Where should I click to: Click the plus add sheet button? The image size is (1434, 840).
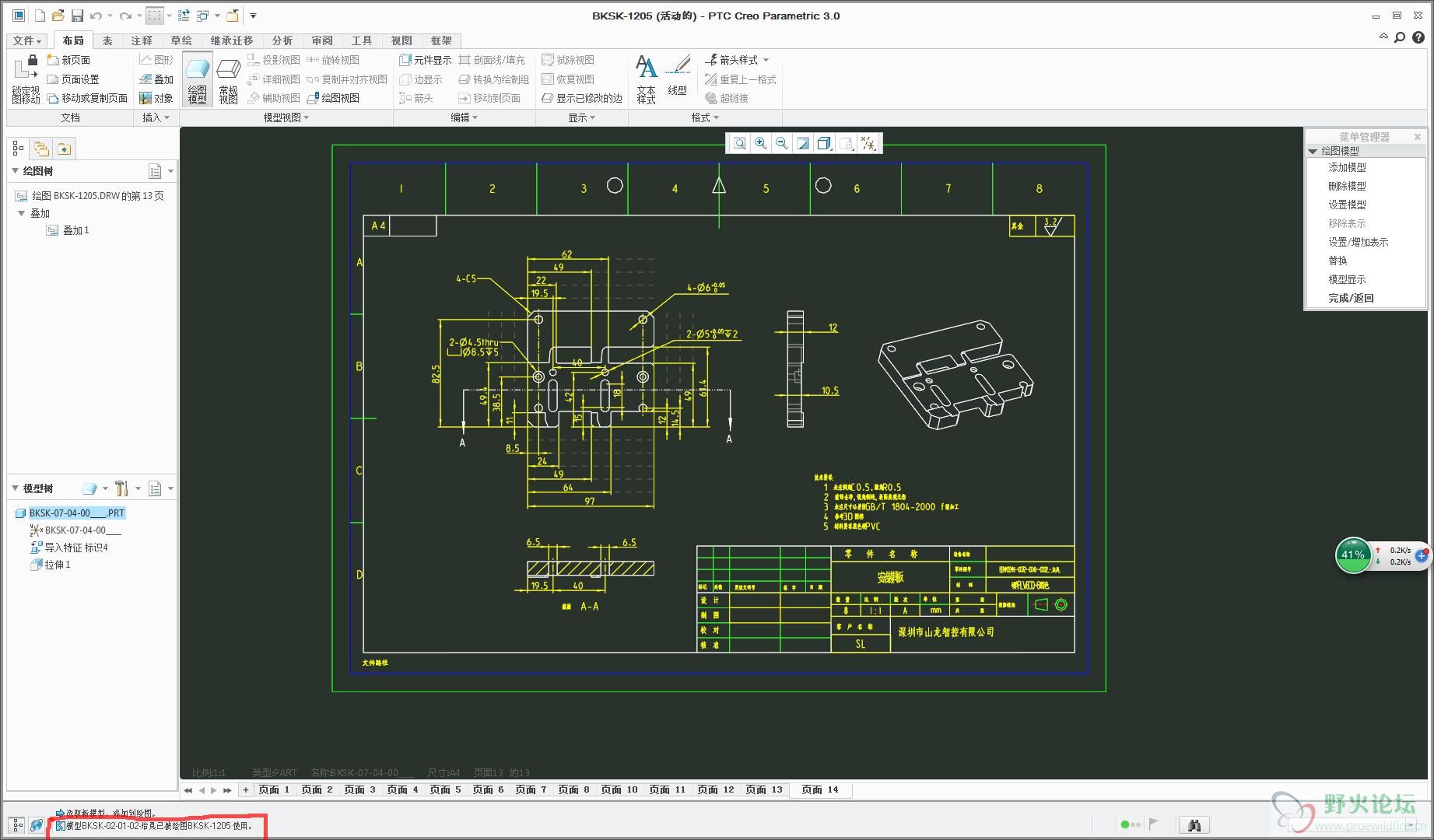pyautogui.click(x=246, y=789)
